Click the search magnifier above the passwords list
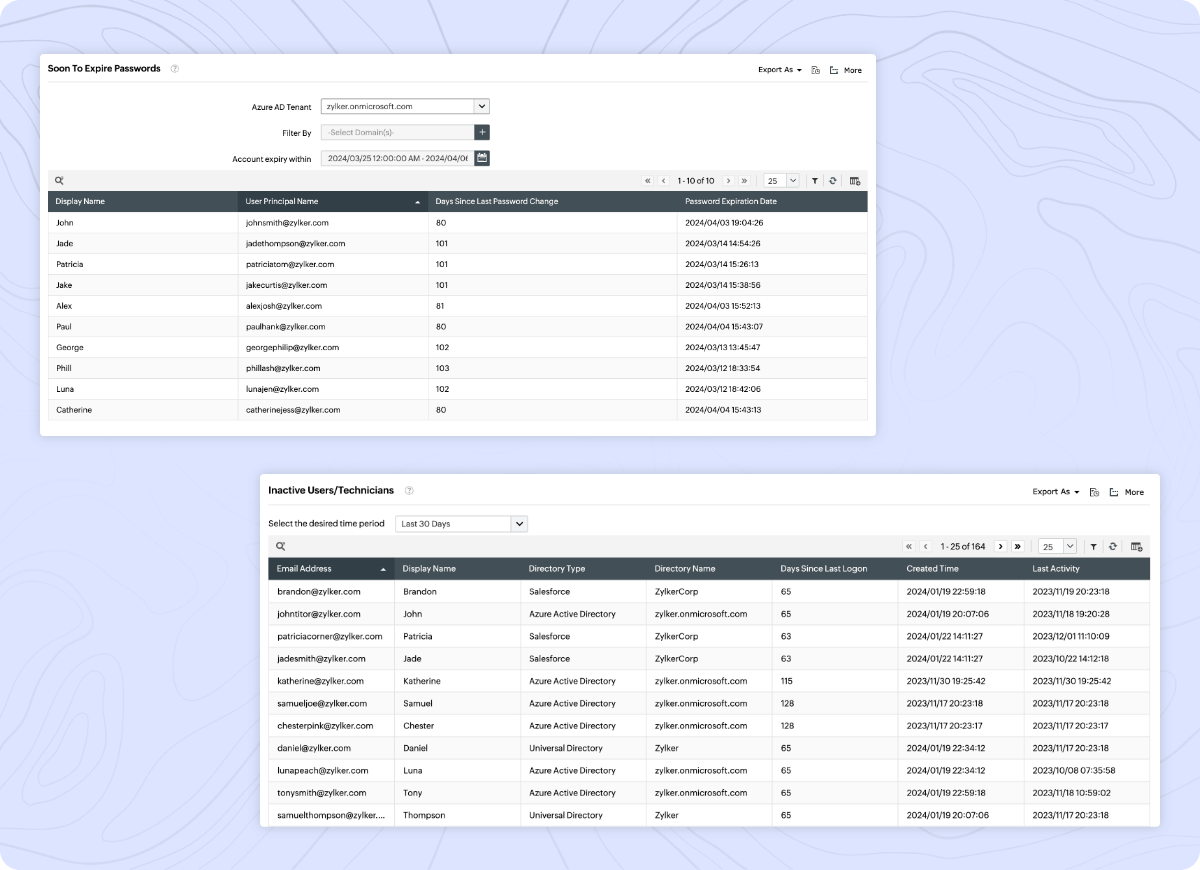The image size is (1200, 870). coord(57,180)
